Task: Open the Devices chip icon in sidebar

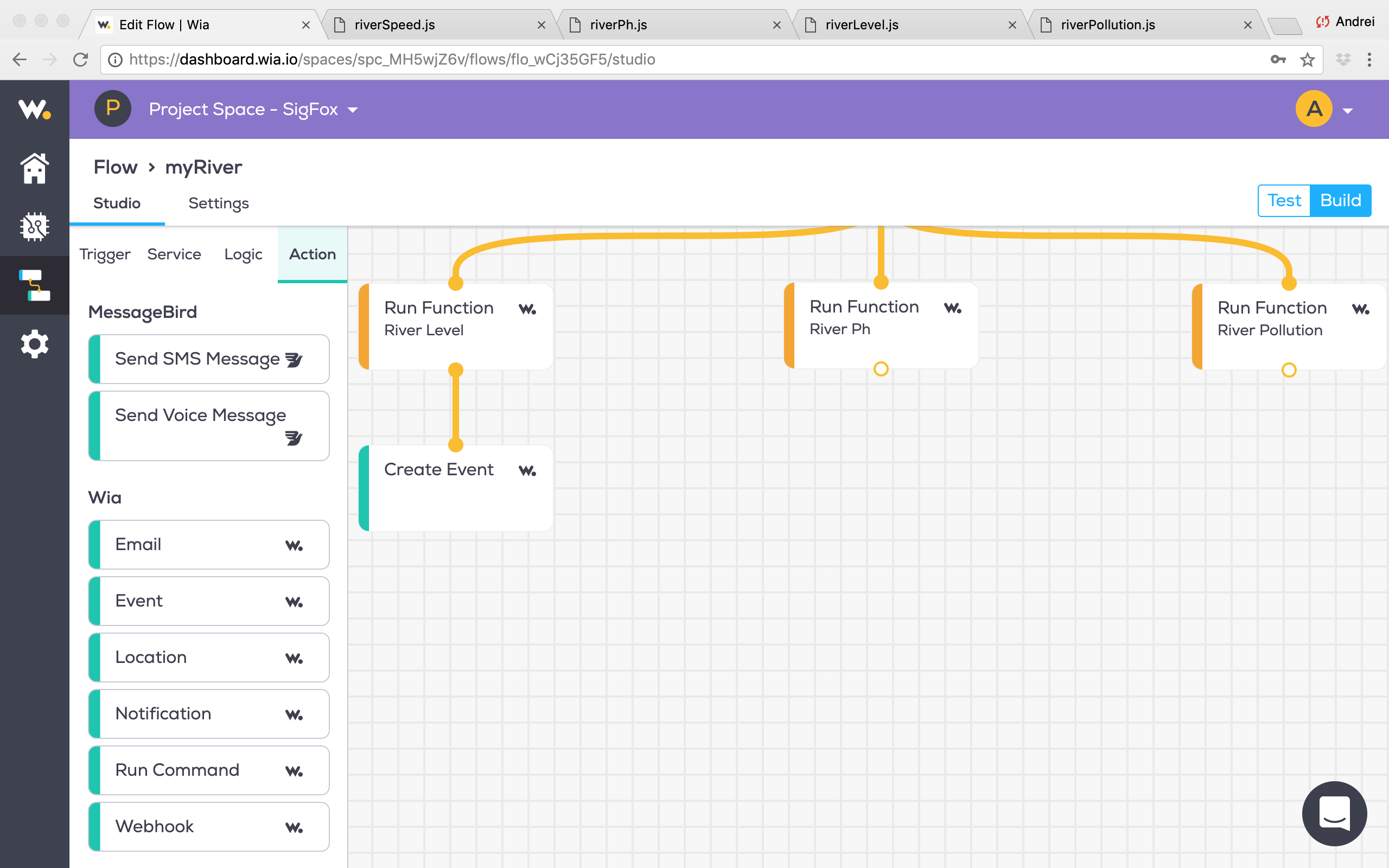Action: 34,227
